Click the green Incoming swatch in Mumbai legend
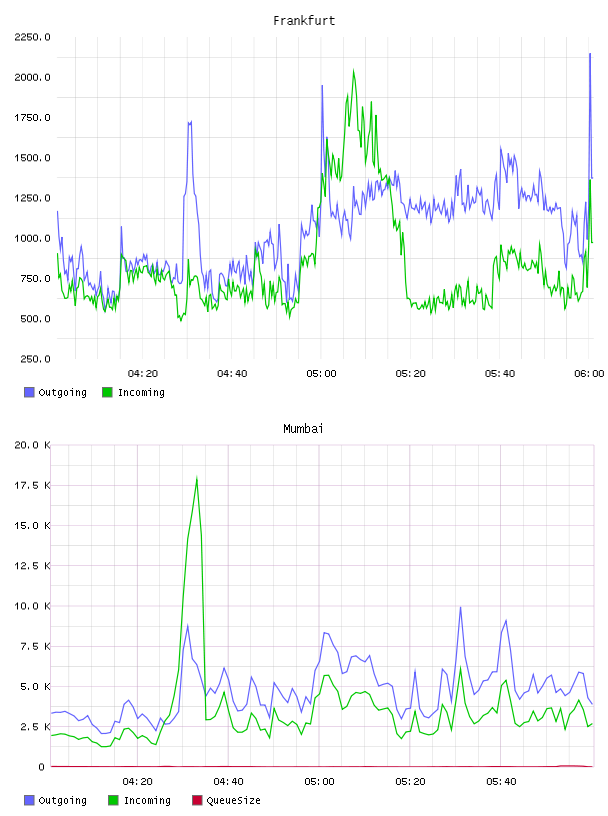This screenshot has width=608, height=816. pyautogui.click(x=113, y=800)
